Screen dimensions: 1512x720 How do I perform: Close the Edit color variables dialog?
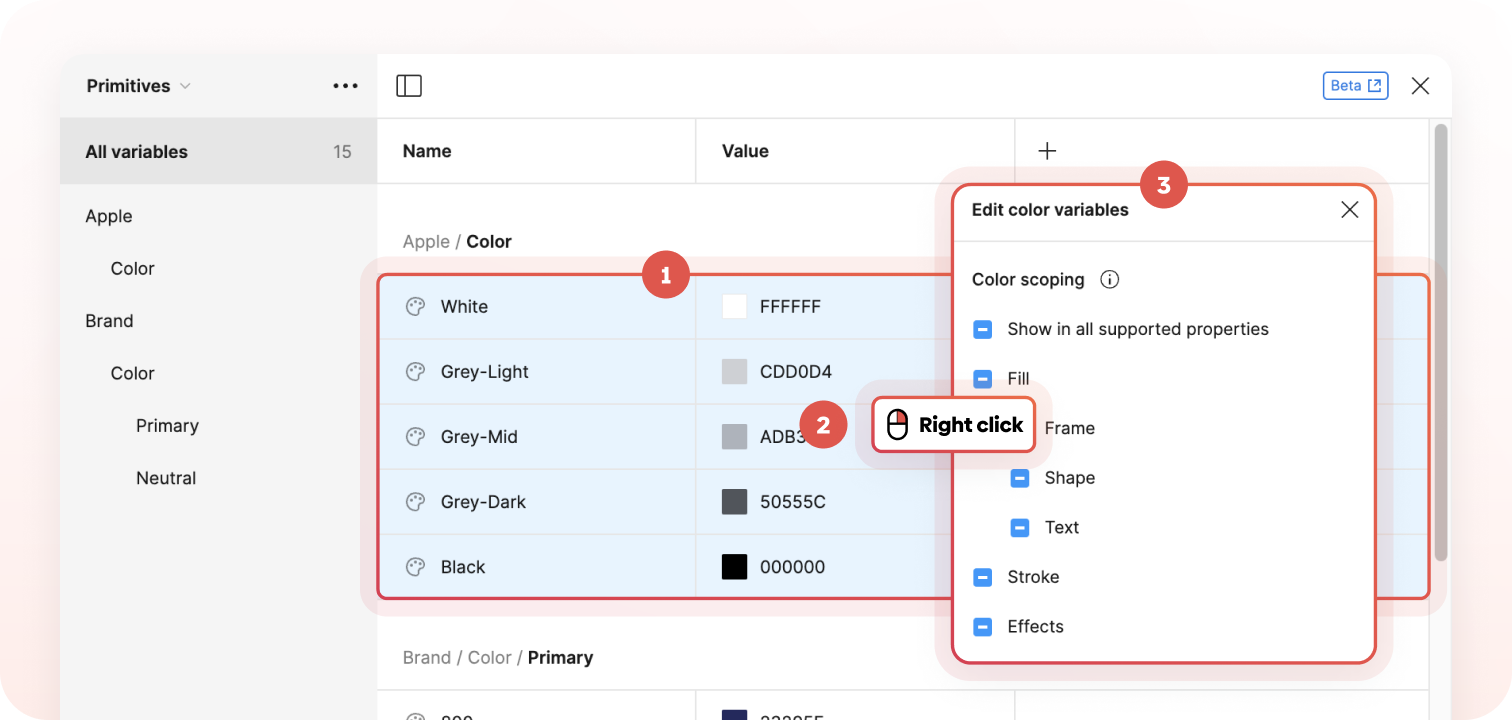[x=1349, y=209]
